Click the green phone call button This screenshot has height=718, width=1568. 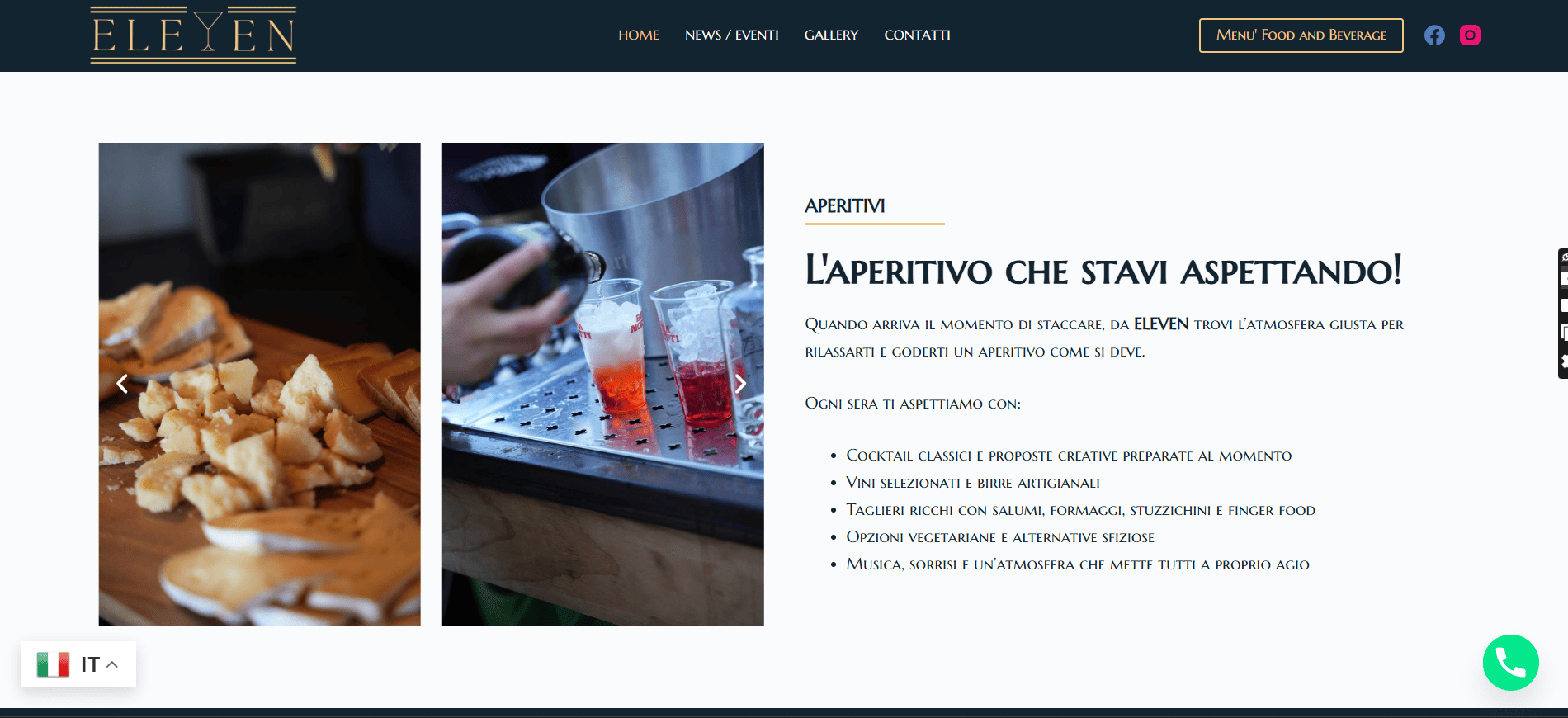point(1510,662)
